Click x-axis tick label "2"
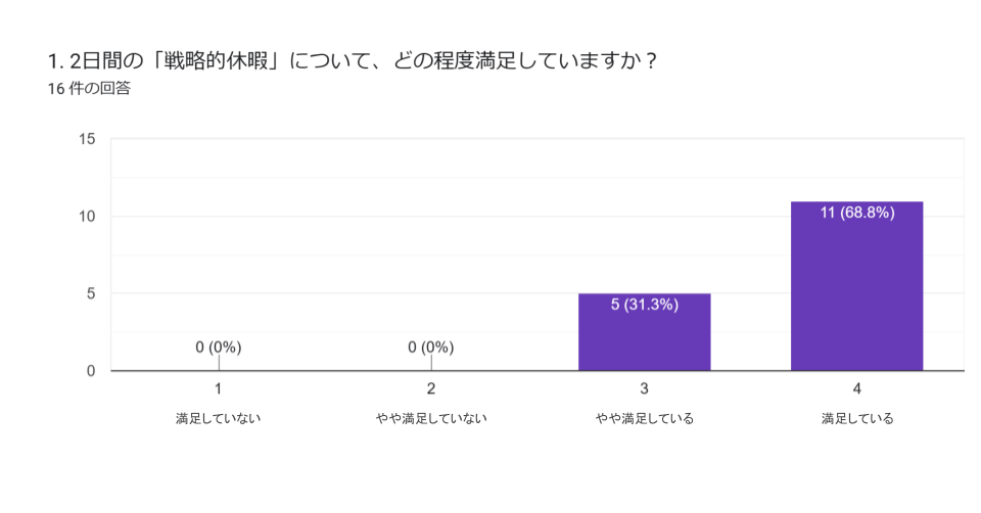Image resolution: width=981 pixels, height=513 pixels. click(431, 388)
